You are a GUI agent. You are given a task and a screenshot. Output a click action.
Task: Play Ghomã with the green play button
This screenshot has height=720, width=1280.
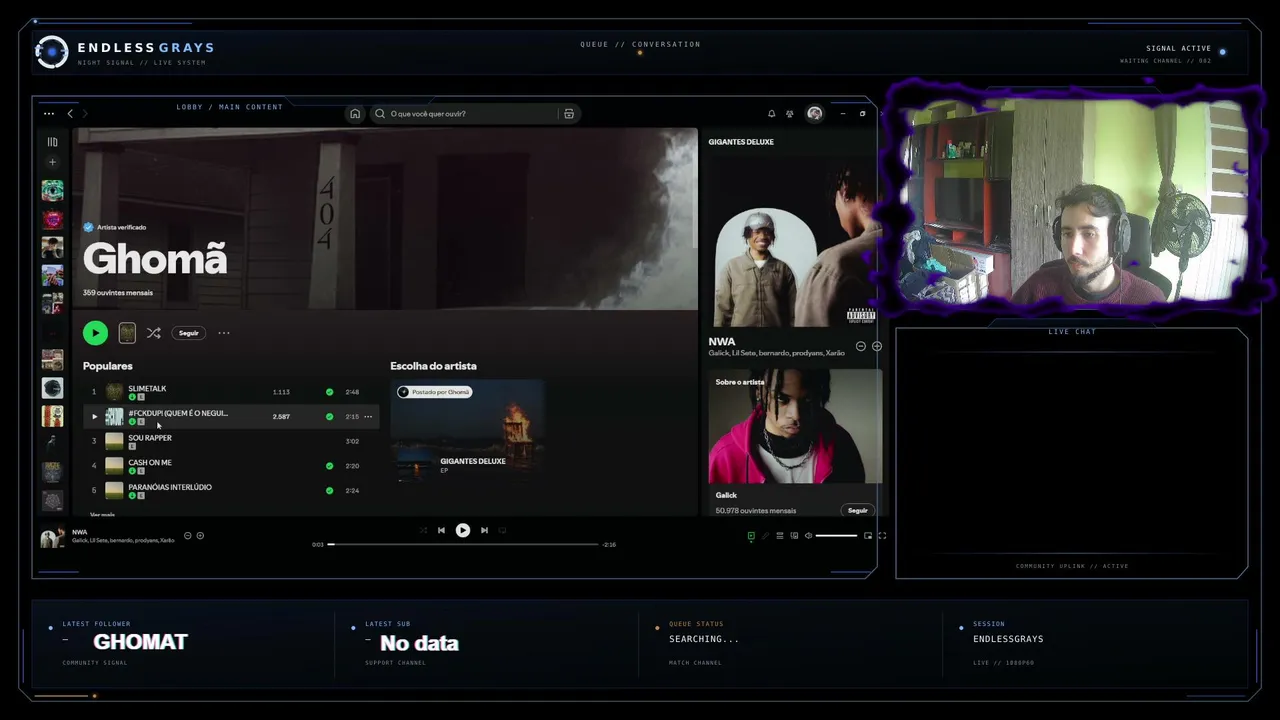[x=95, y=333]
